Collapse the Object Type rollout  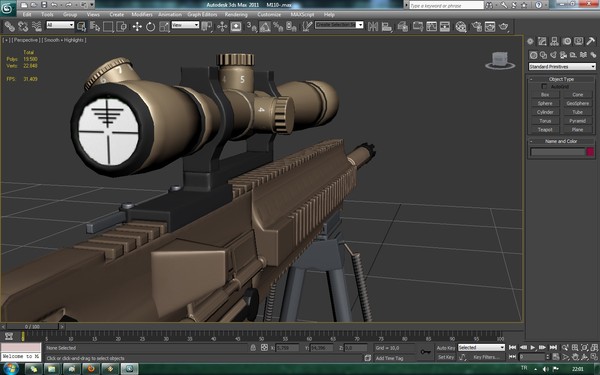pos(561,79)
